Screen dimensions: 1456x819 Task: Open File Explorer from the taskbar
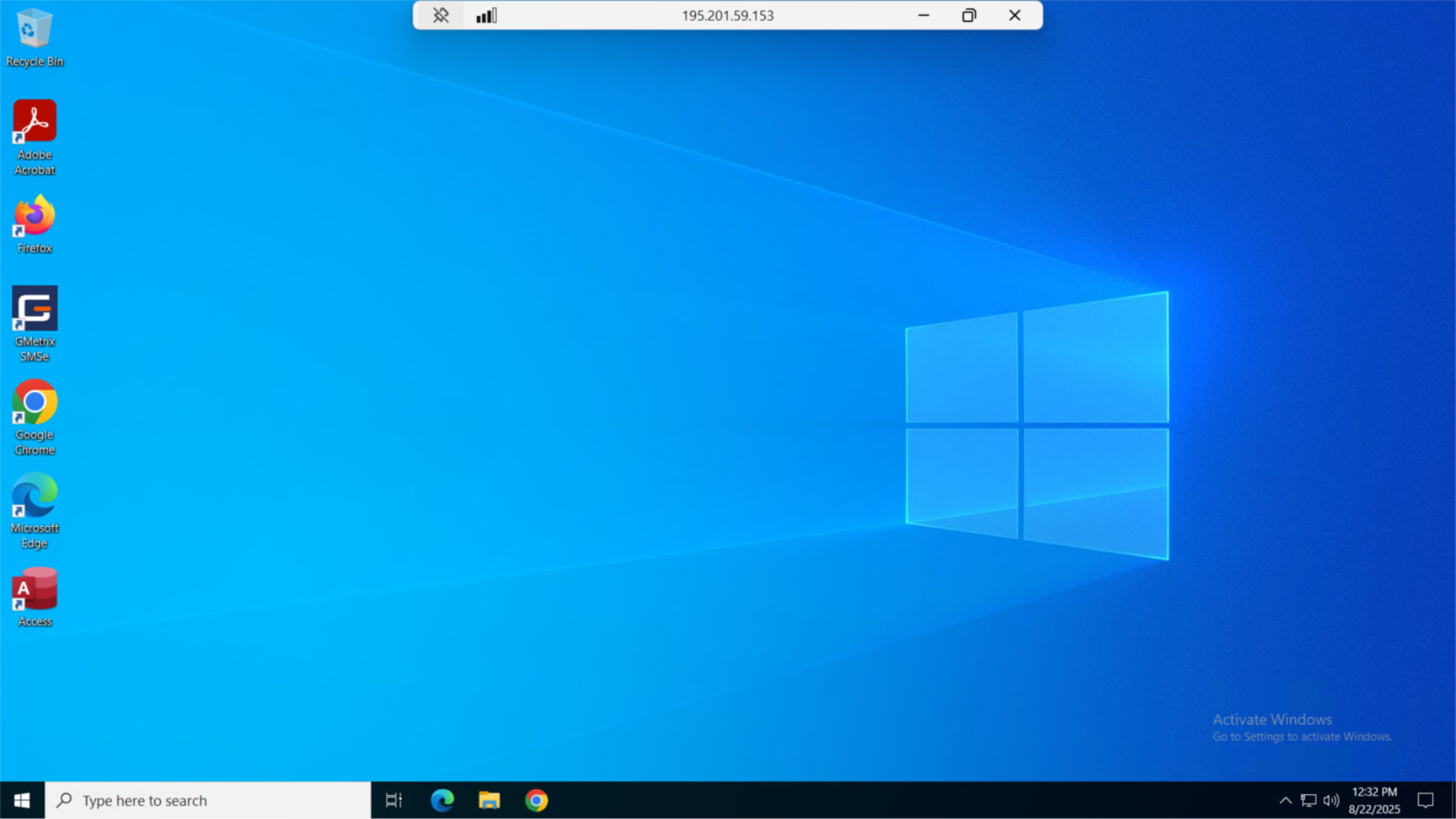tap(489, 800)
